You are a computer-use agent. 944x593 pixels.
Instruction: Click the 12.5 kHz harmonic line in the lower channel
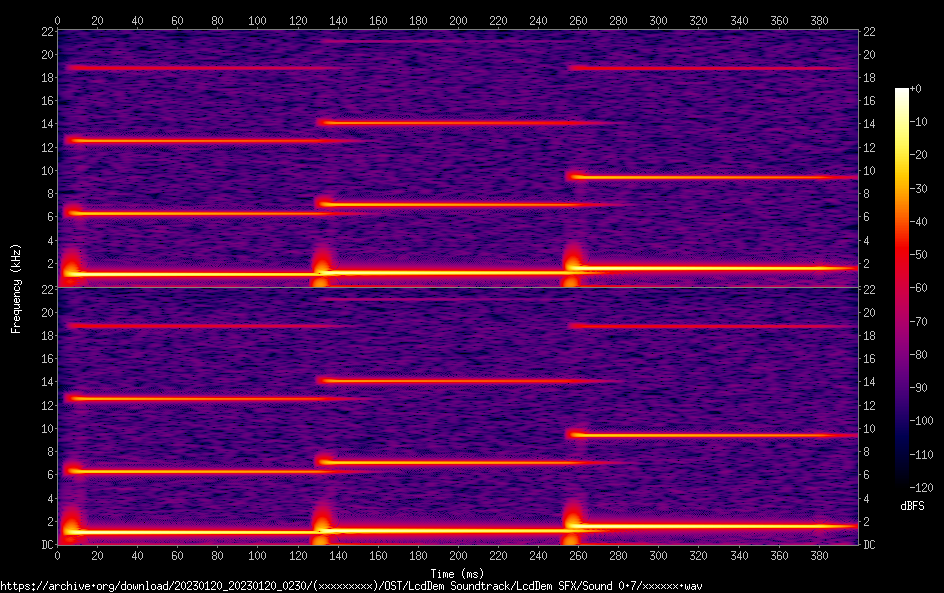tap(200, 399)
